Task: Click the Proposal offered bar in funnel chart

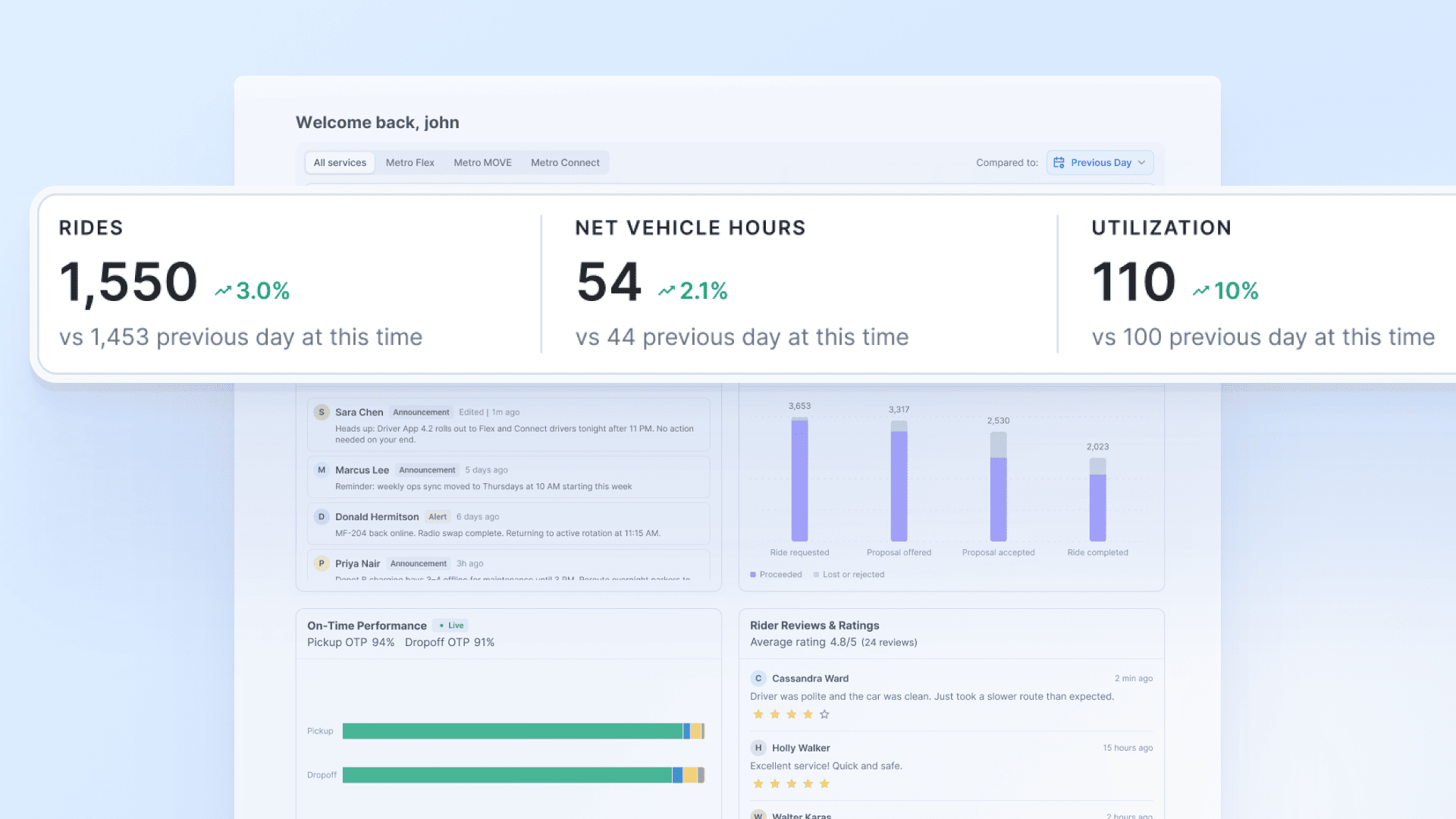Action: [x=899, y=482]
